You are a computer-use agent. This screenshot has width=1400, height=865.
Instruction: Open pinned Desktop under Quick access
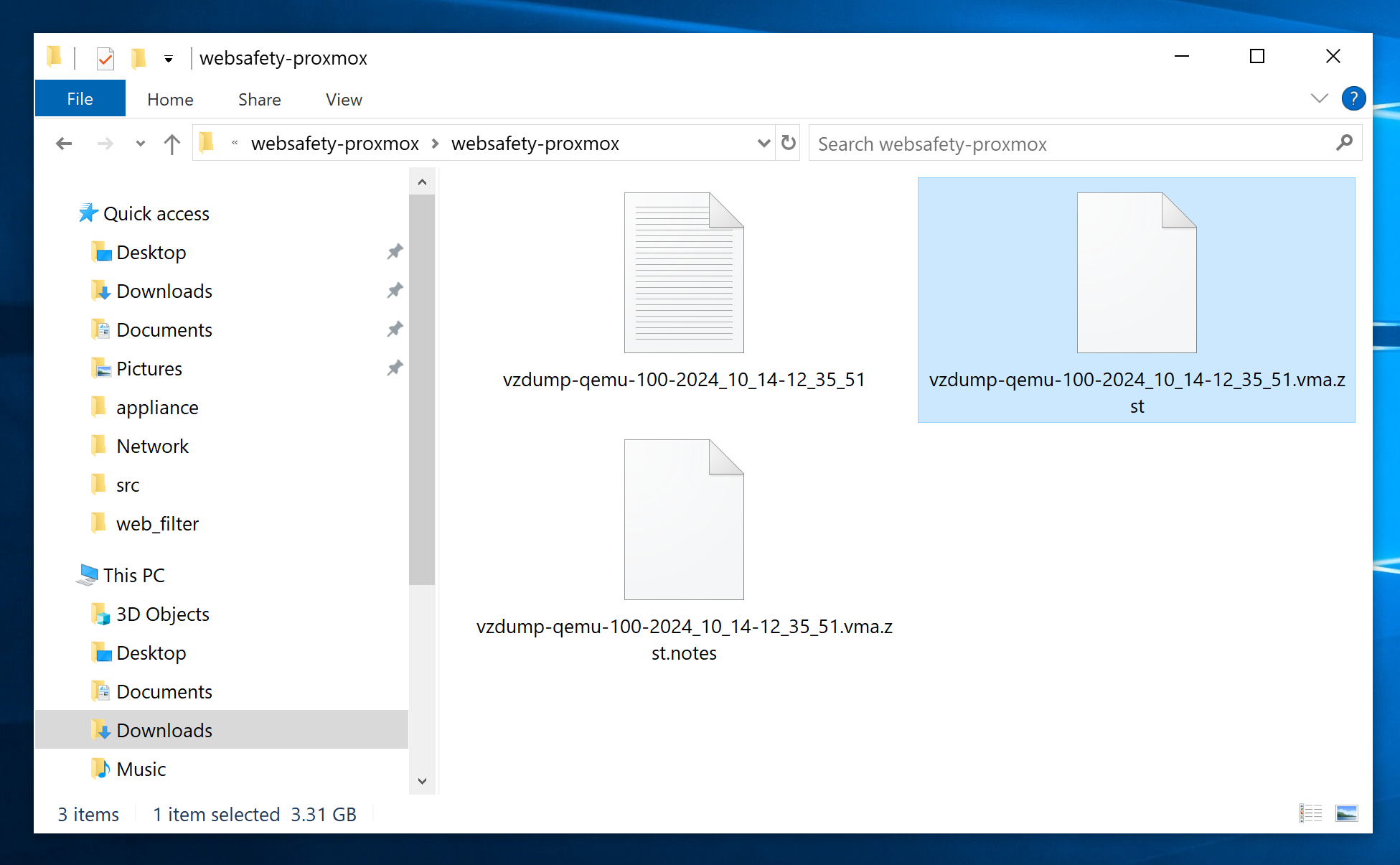coord(151,253)
